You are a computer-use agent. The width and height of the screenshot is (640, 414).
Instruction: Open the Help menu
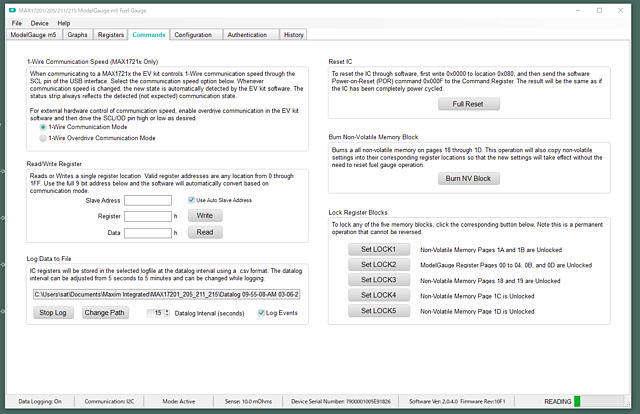64,23
